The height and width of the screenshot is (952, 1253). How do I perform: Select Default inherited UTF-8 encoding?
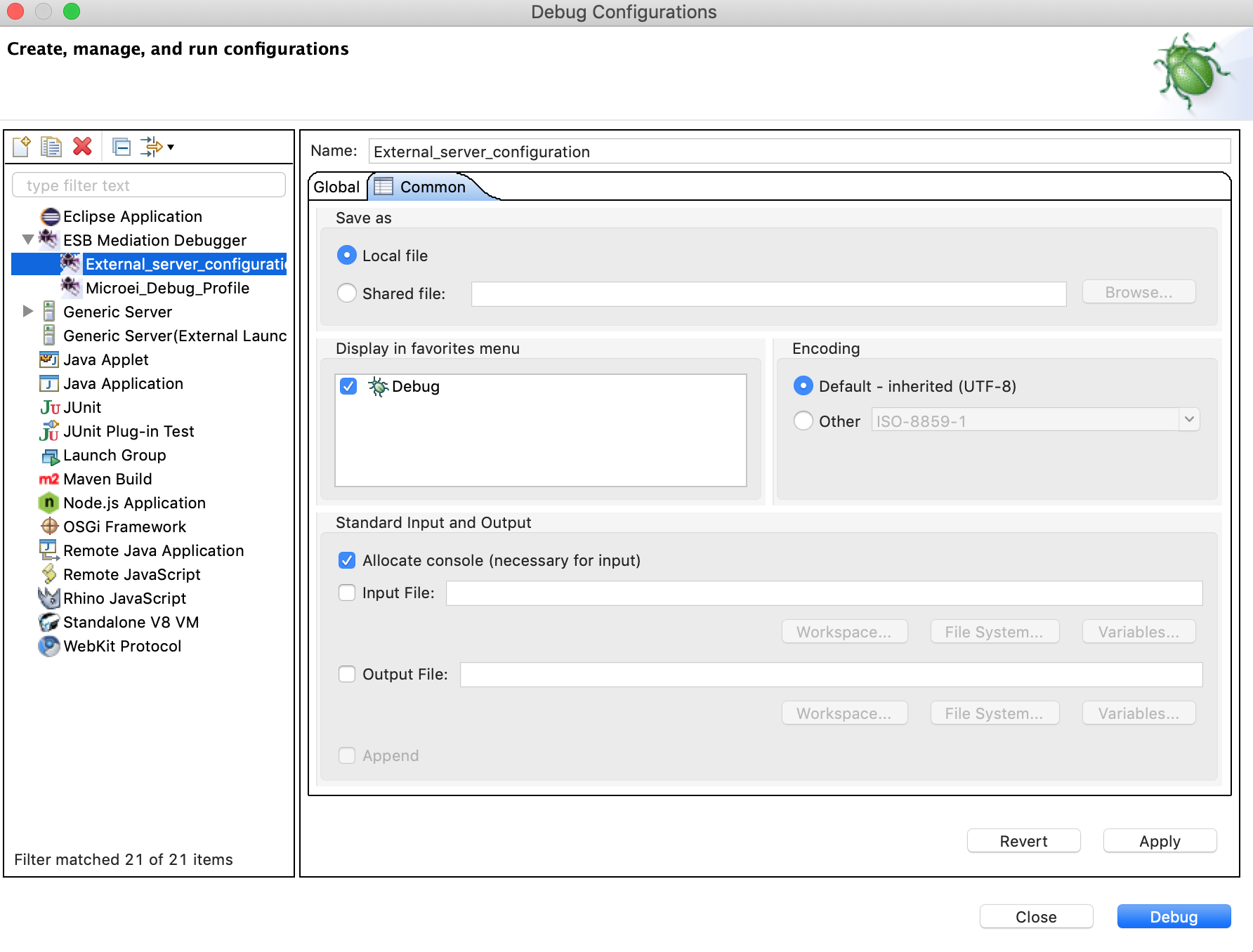point(803,385)
